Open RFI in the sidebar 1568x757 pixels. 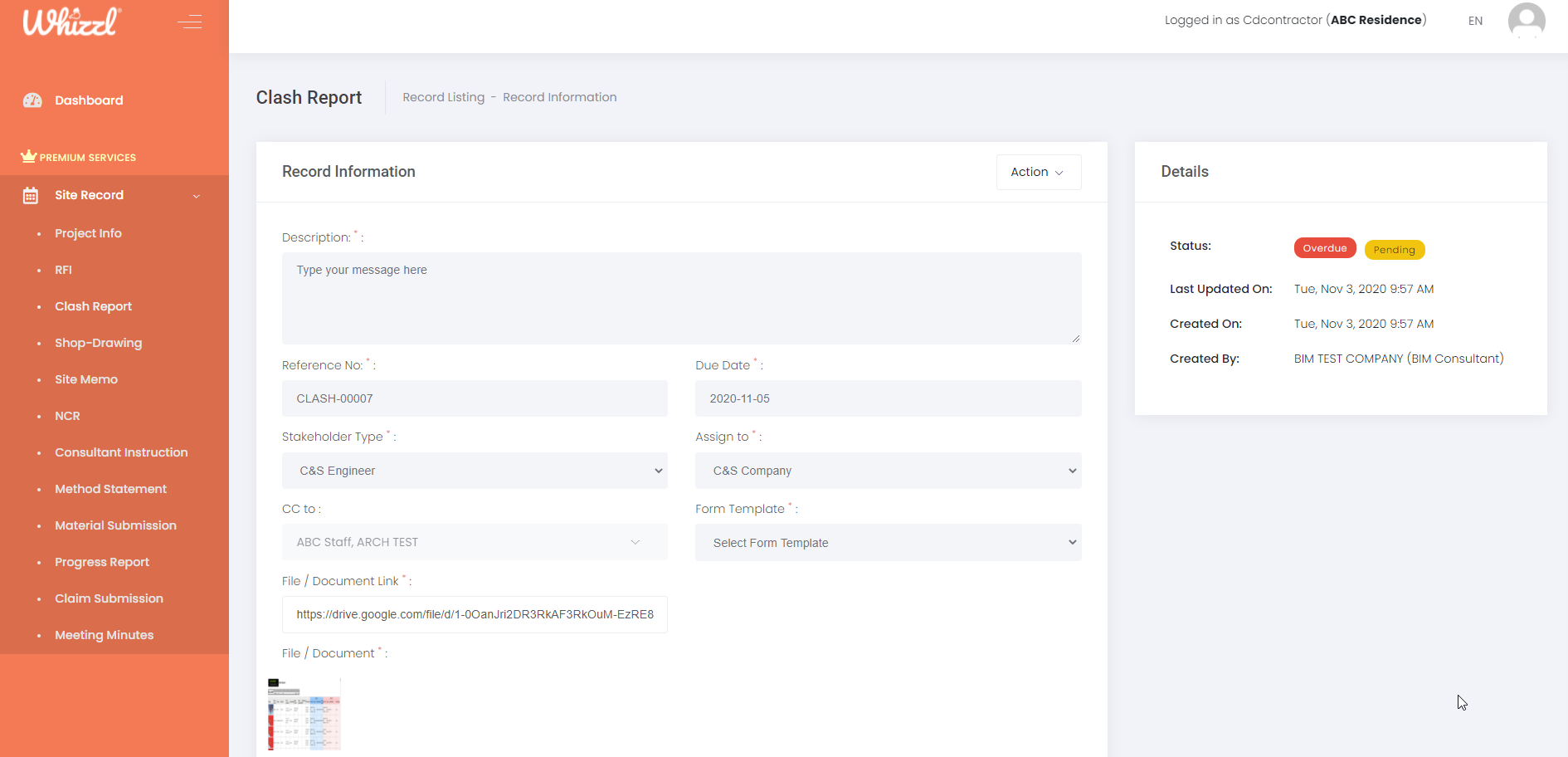(63, 270)
